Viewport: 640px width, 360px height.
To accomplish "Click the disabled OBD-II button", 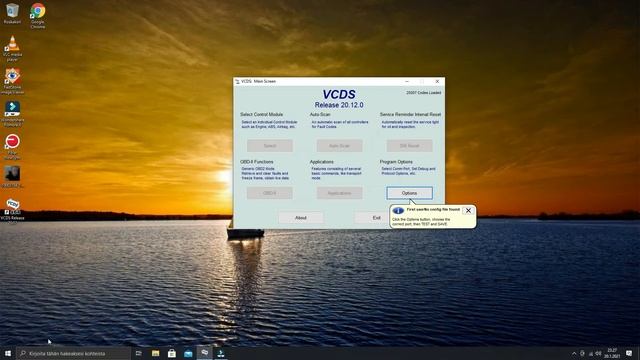I will pos(269,193).
